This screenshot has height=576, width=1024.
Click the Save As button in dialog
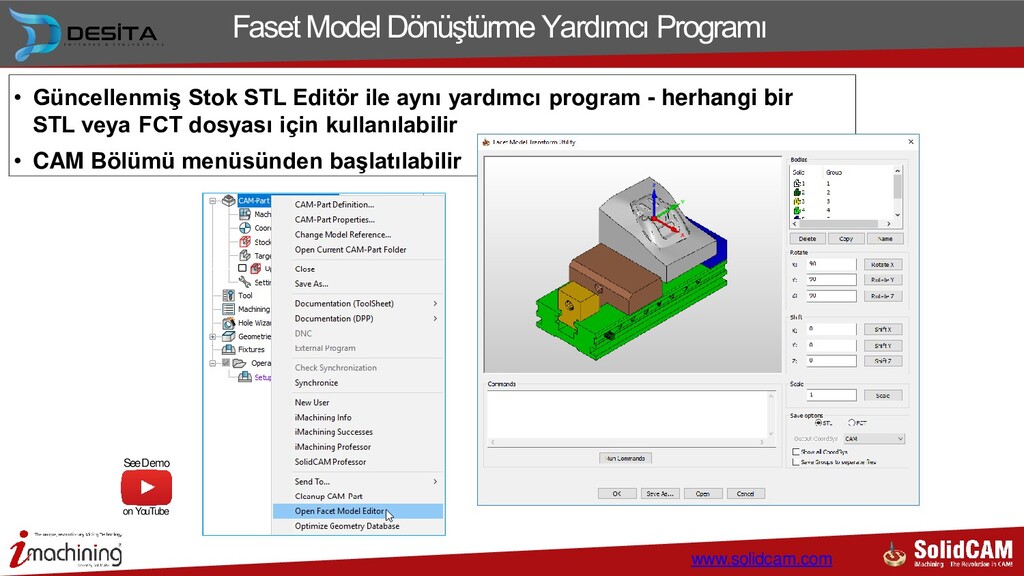[660, 494]
